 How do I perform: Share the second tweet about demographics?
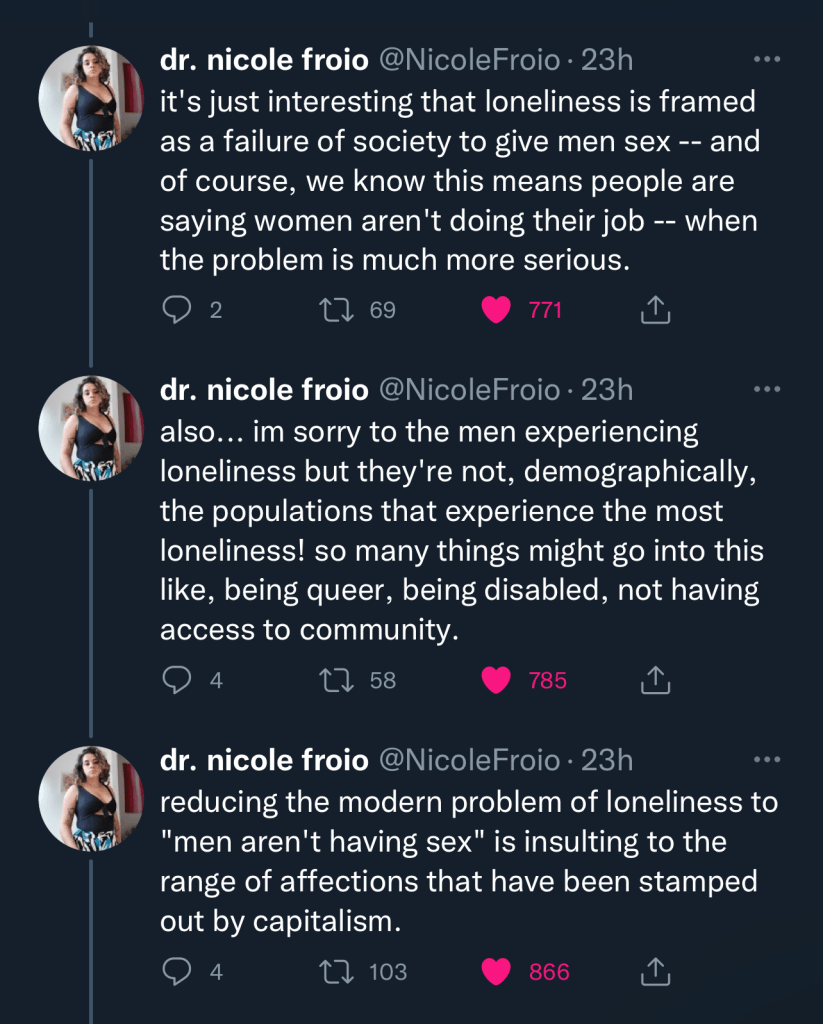(654, 680)
